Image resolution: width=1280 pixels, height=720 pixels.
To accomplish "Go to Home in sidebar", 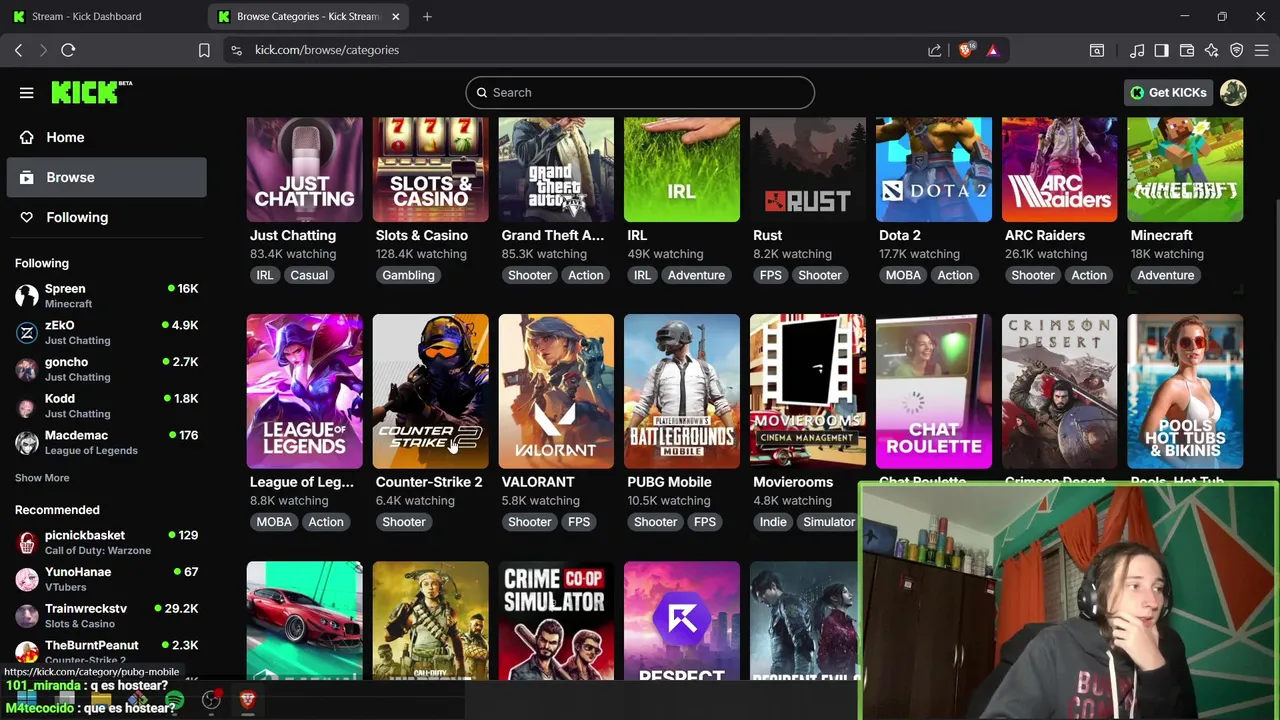I will click(x=106, y=137).
